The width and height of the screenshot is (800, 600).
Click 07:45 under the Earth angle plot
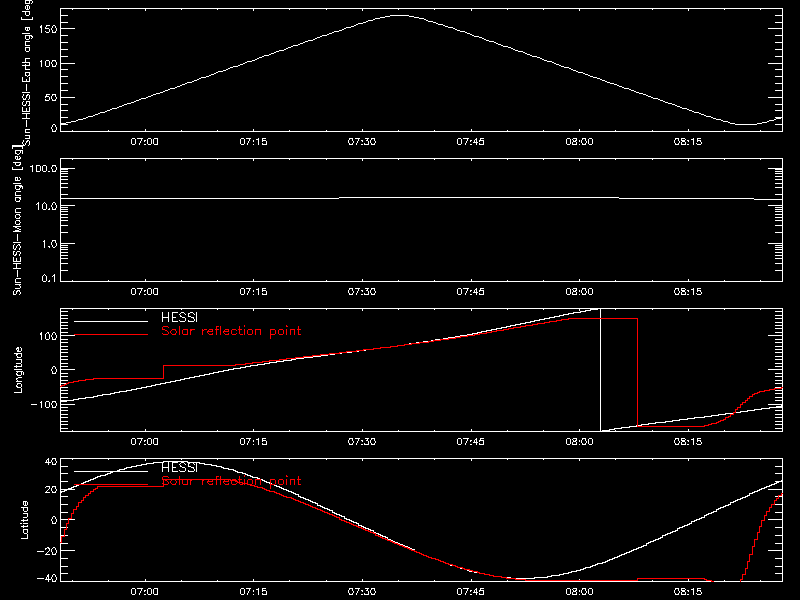click(470, 142)
